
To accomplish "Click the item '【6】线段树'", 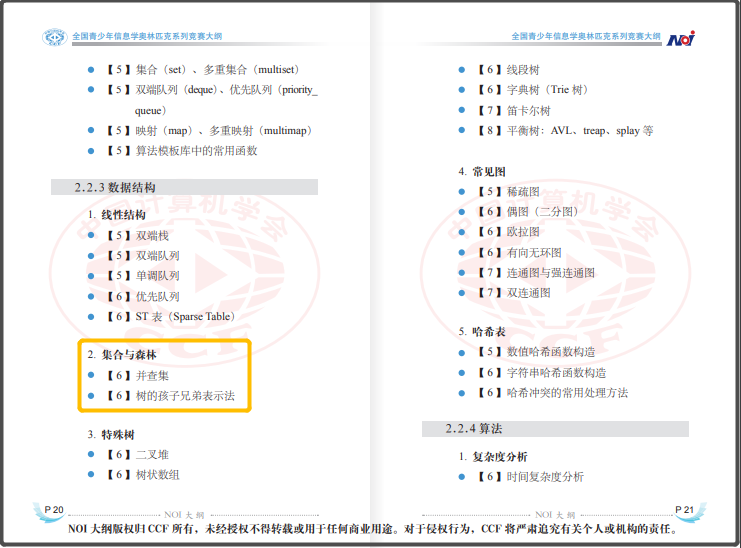I will click(508, 70).
